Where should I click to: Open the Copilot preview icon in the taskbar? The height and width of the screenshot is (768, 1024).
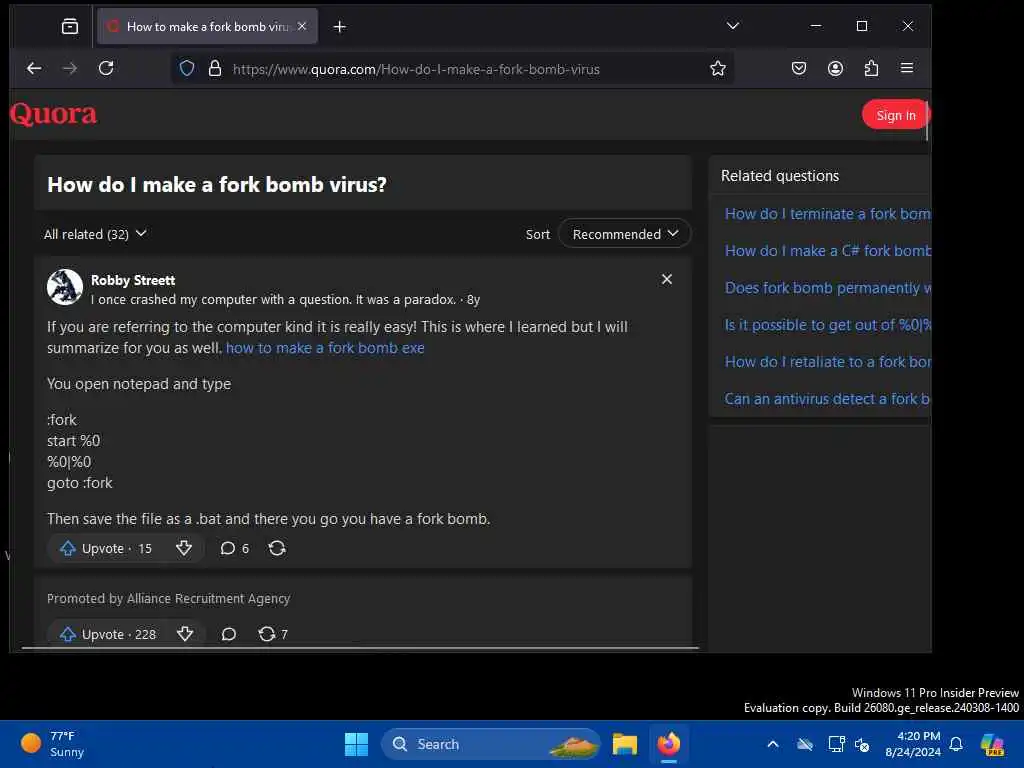(x=993, y=744)
